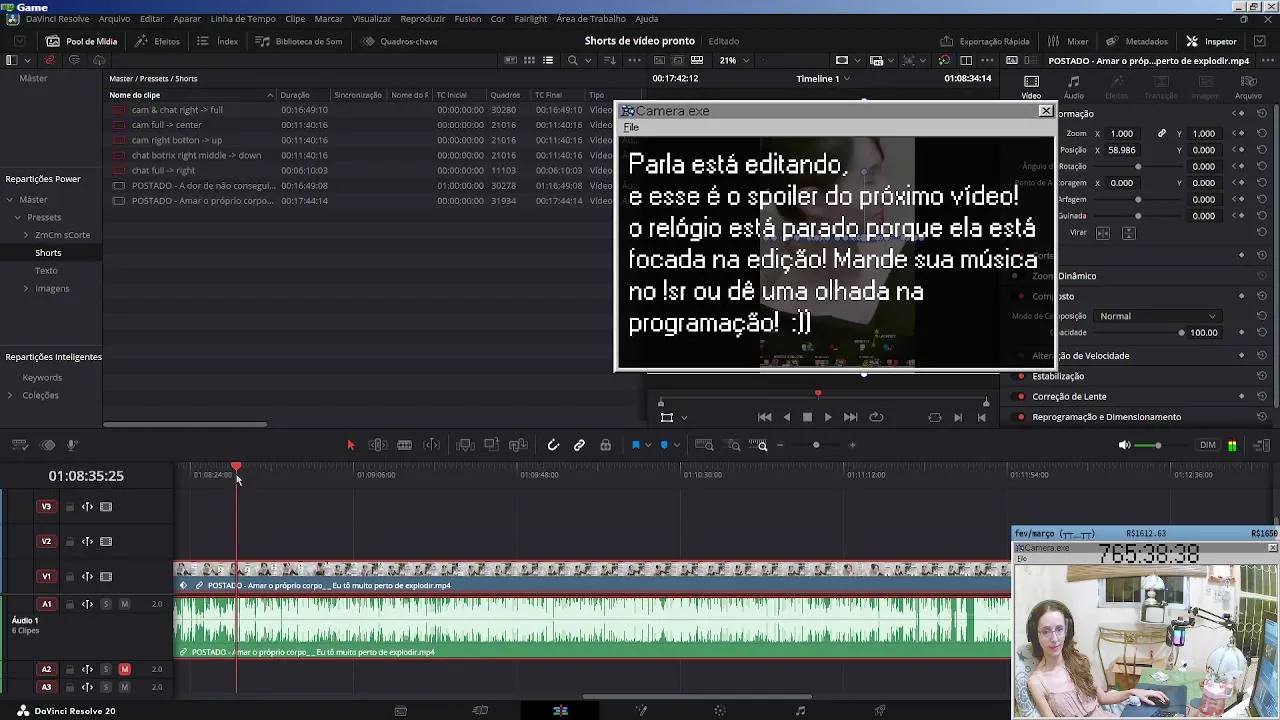
Task: Open the Fairlight menu
Action: tap(530, 19)
